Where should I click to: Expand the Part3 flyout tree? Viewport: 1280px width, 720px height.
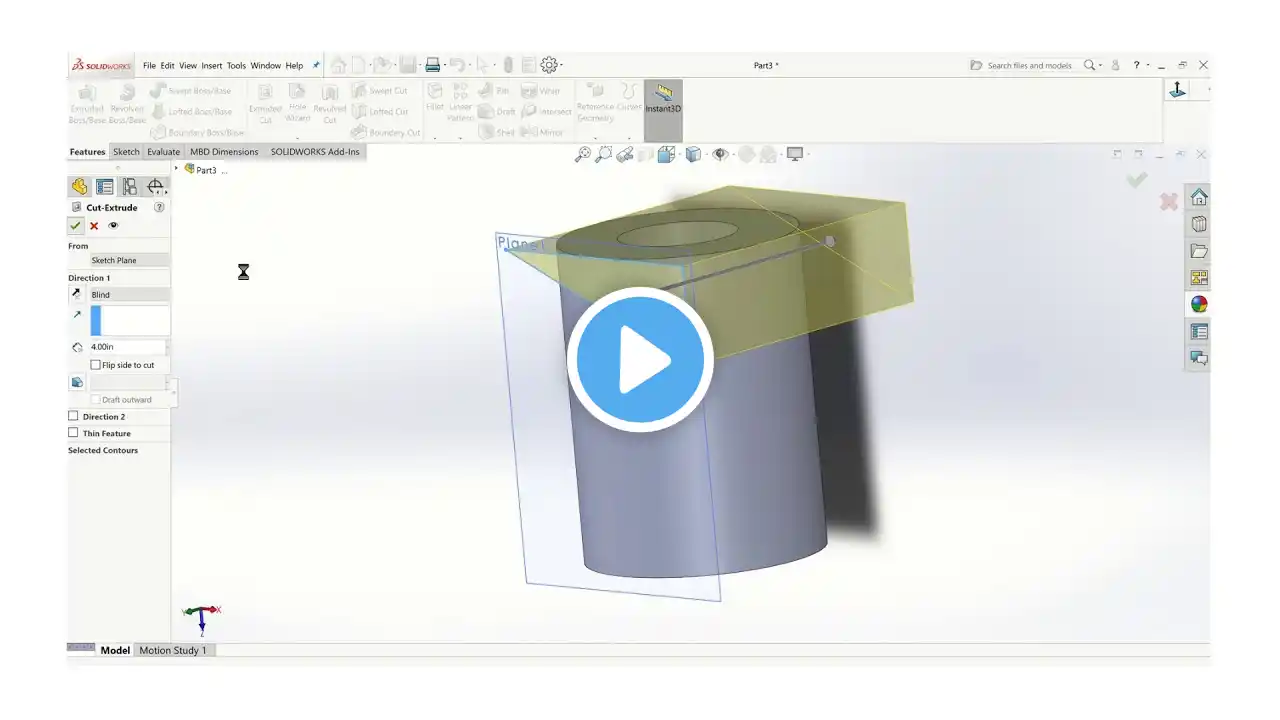coord(178,169)
